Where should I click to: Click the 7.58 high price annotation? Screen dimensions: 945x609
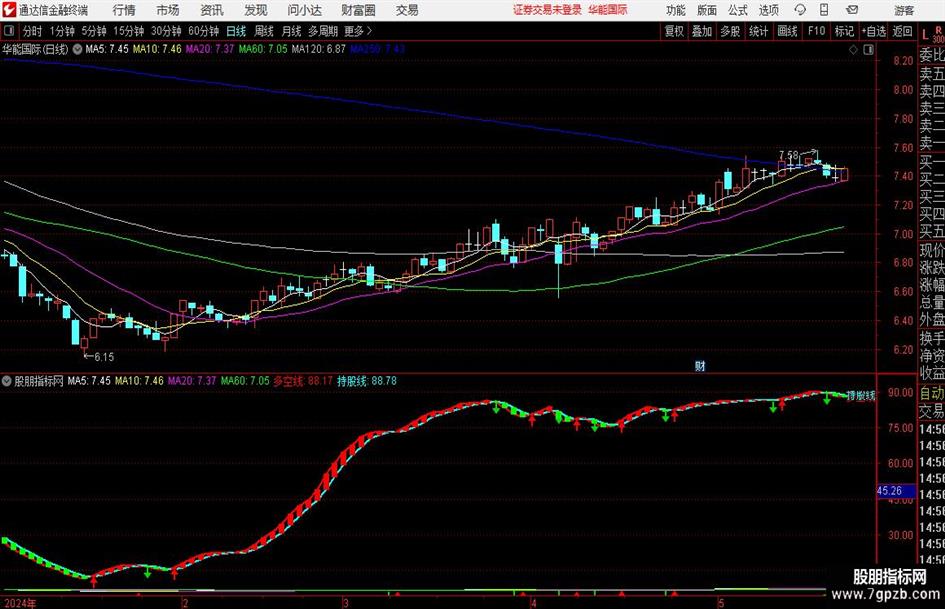(x=788, y=155)
